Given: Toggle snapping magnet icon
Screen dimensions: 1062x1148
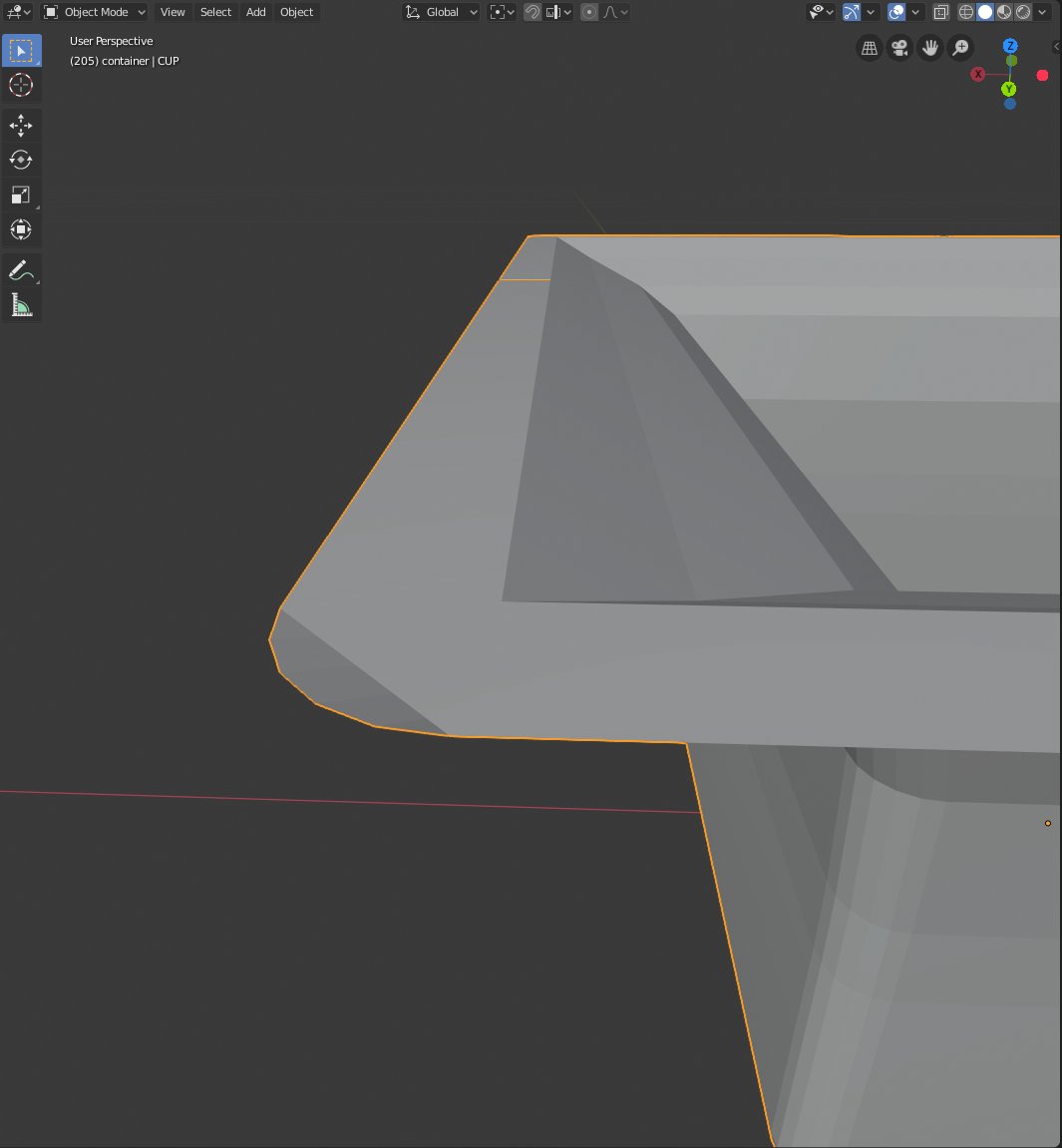Looking at the screenshot, I should click(x=532, y=12).
